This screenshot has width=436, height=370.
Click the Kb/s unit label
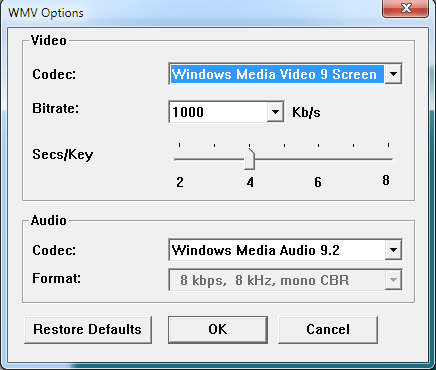point(306,112)
